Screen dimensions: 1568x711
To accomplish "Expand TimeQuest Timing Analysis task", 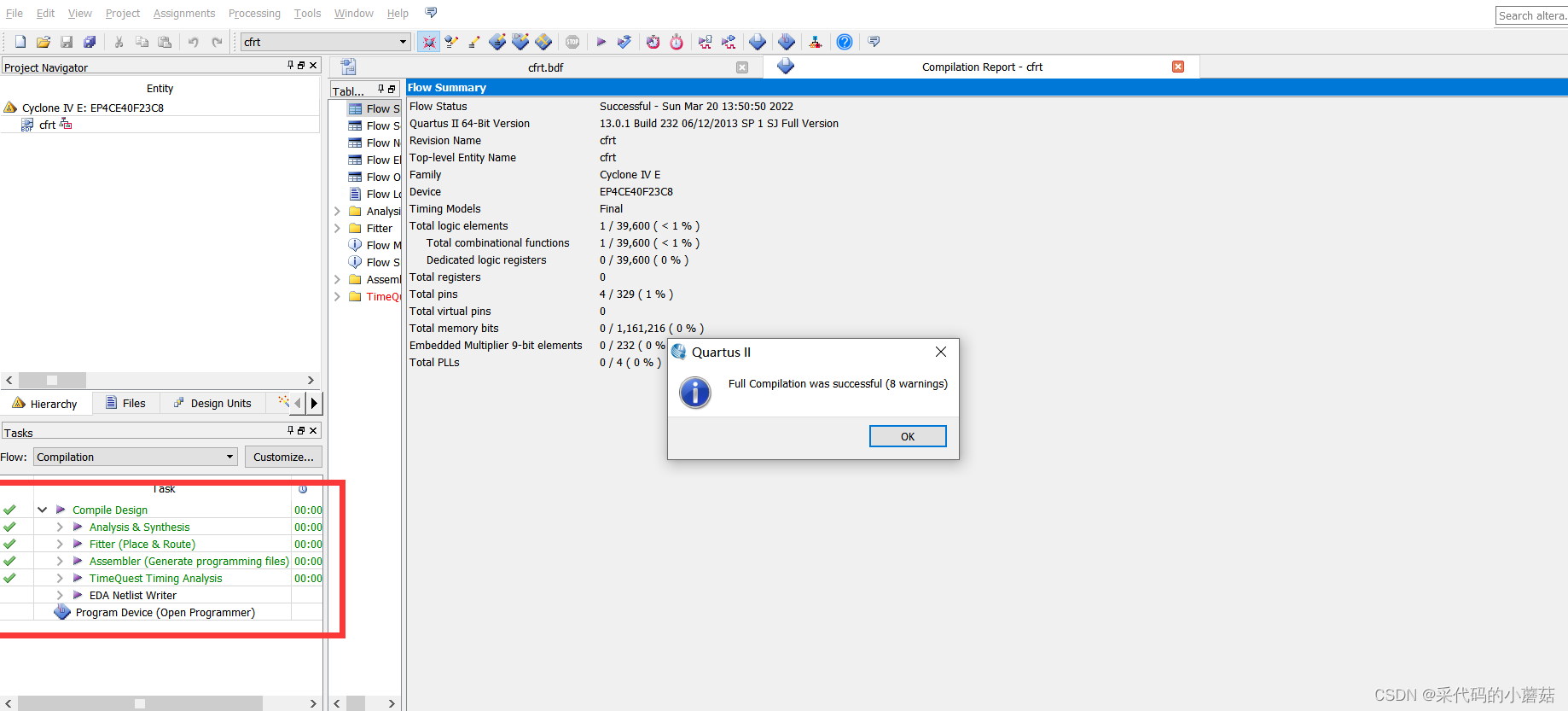I will (60, 578).
